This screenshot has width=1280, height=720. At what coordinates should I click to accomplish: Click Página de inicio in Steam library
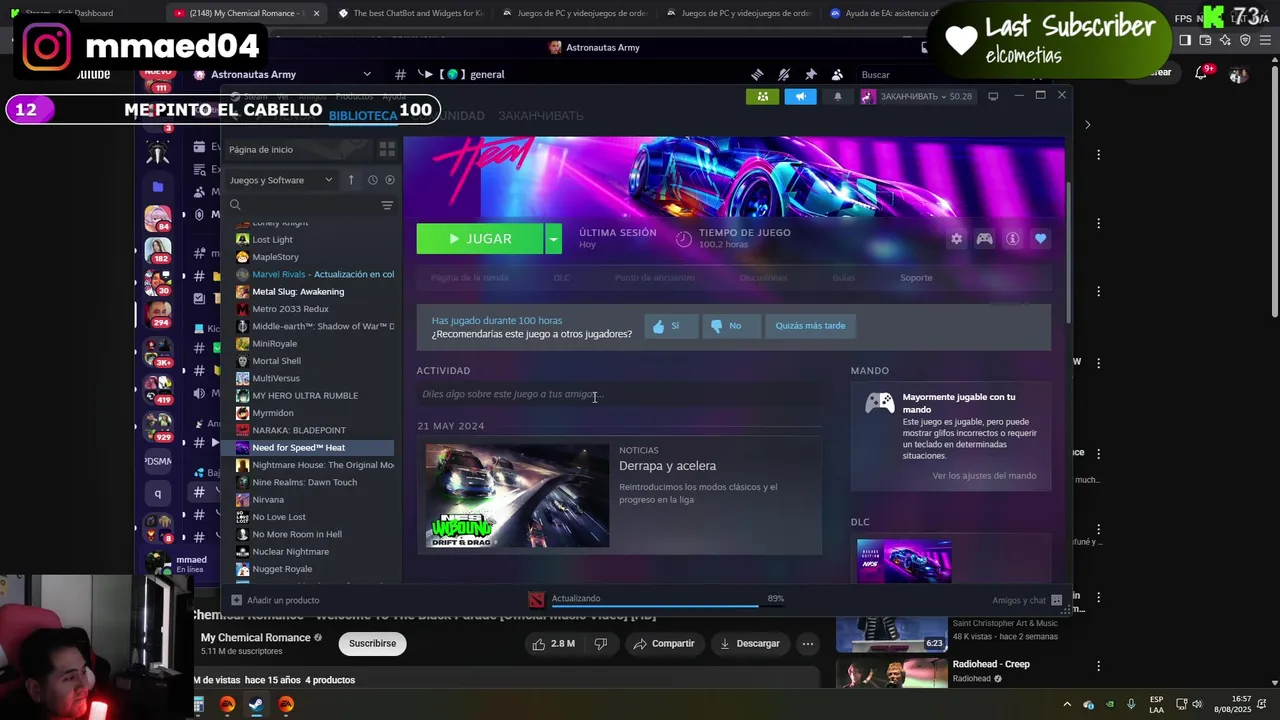point(298,149)
